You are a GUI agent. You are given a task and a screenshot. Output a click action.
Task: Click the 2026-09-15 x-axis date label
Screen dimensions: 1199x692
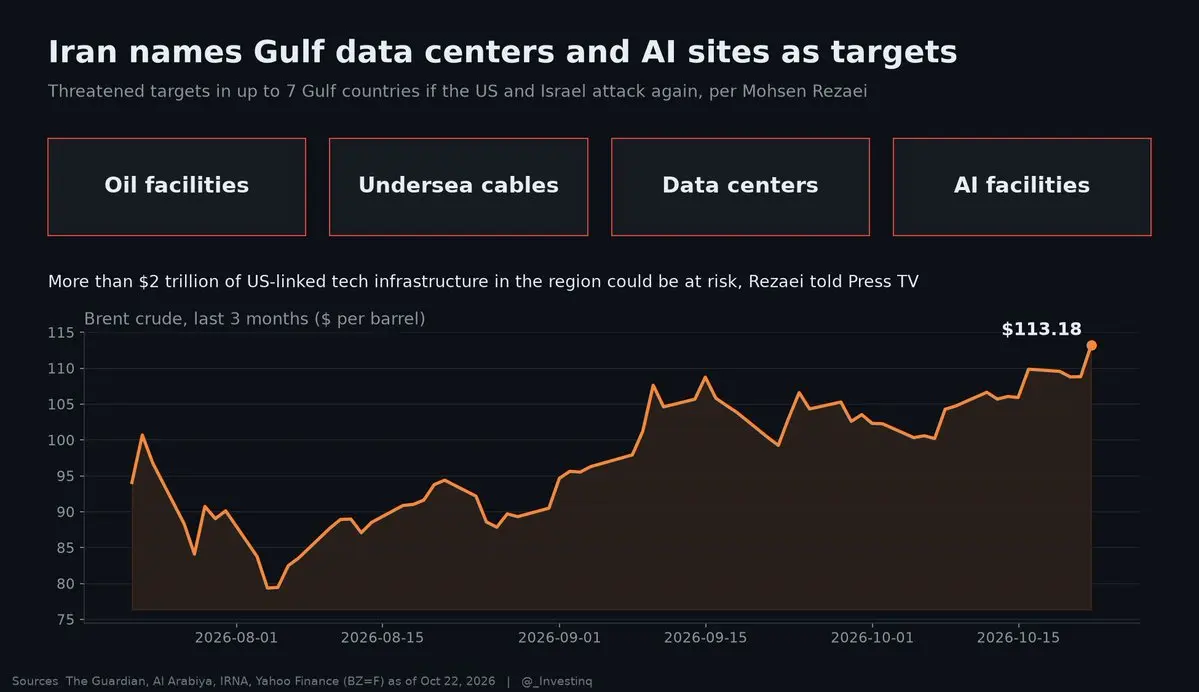pos(706,638)
